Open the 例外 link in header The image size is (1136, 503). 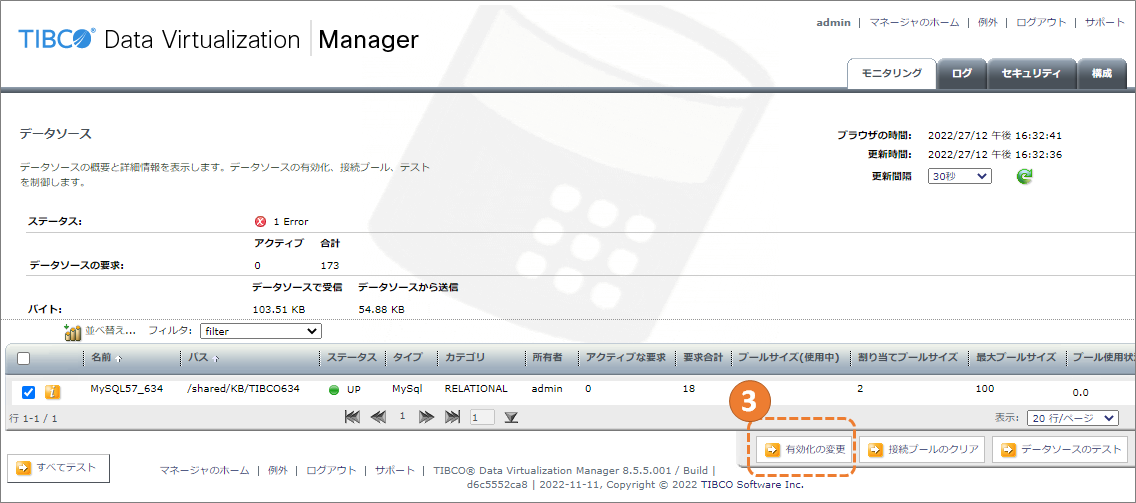click(x=987, y=22)
